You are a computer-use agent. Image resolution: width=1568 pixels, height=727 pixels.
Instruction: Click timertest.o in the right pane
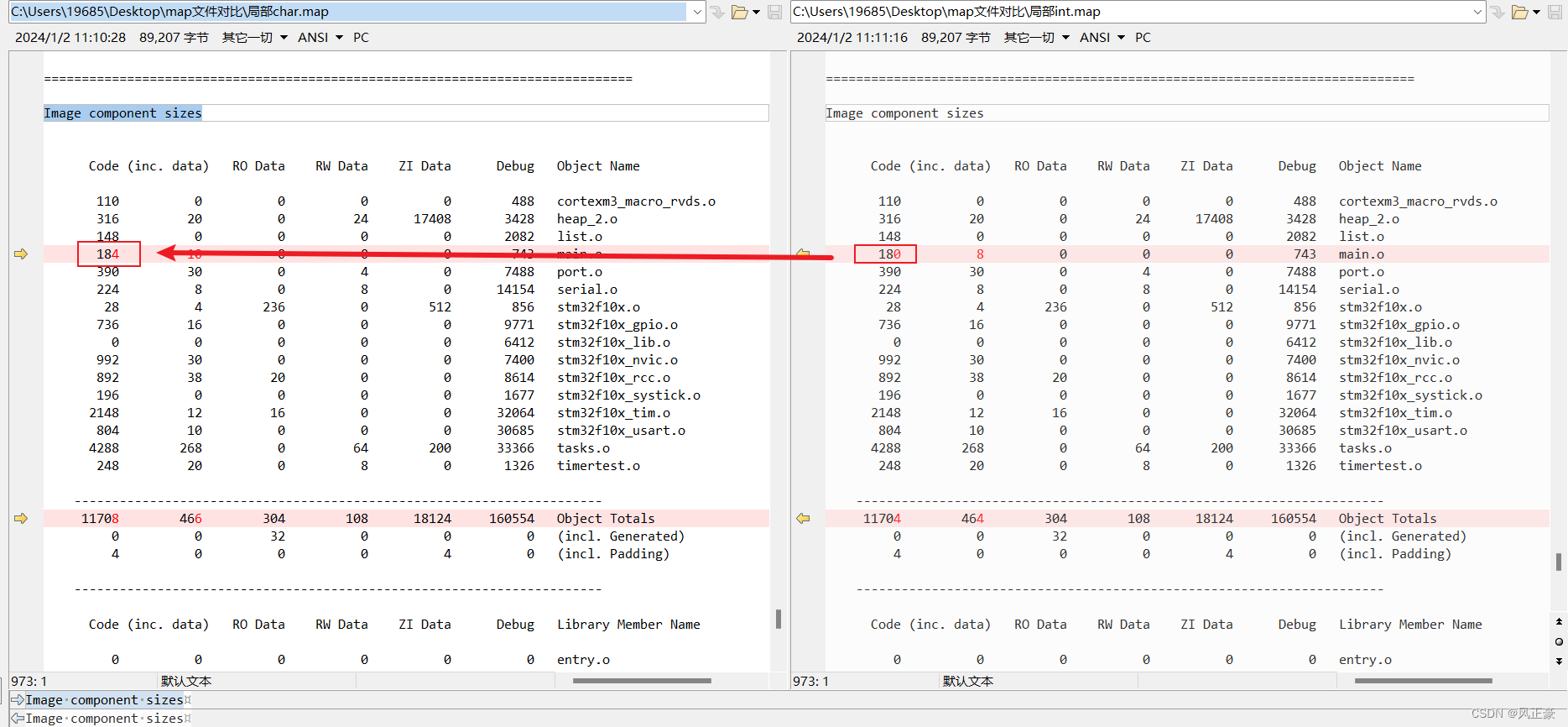point(1380,465)
